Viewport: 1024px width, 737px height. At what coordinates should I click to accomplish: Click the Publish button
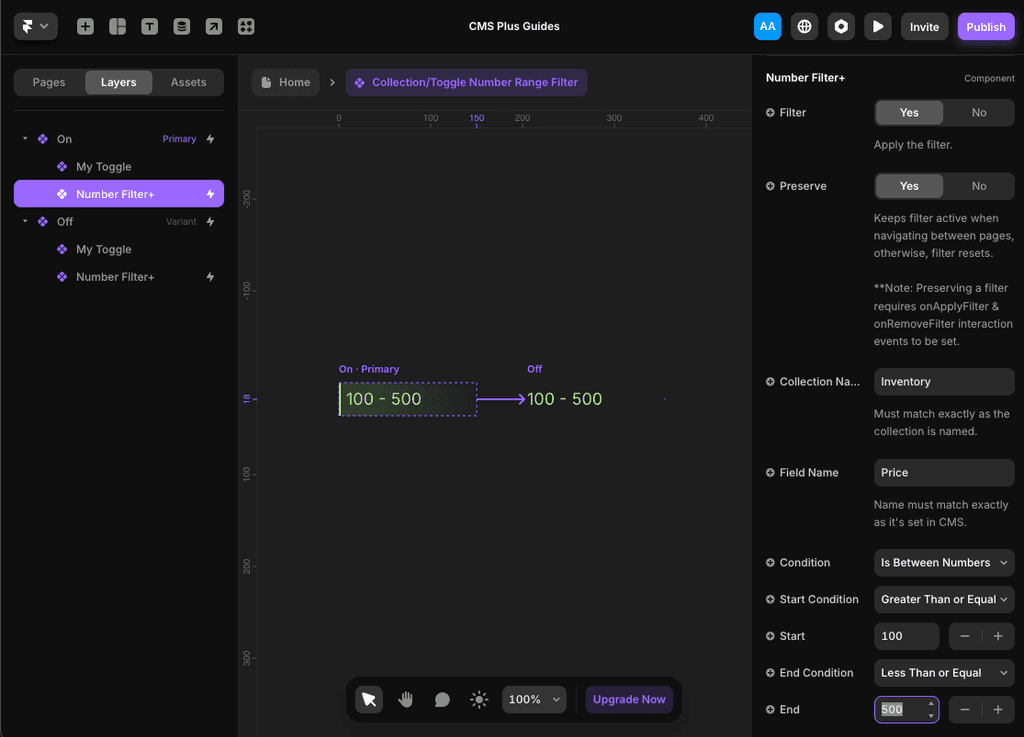click(986, 26)
